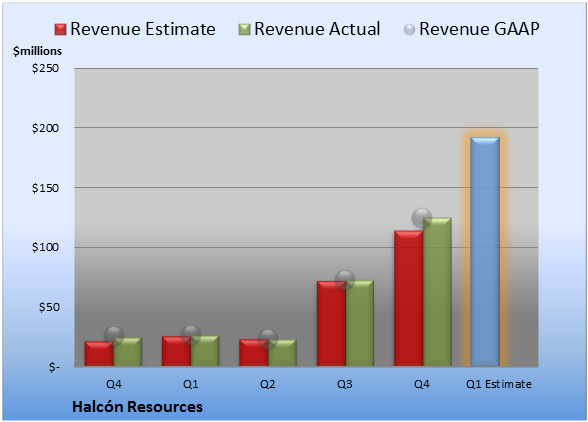
Task: Click the '$millions' axis unit label
Action: click(37, 51)
